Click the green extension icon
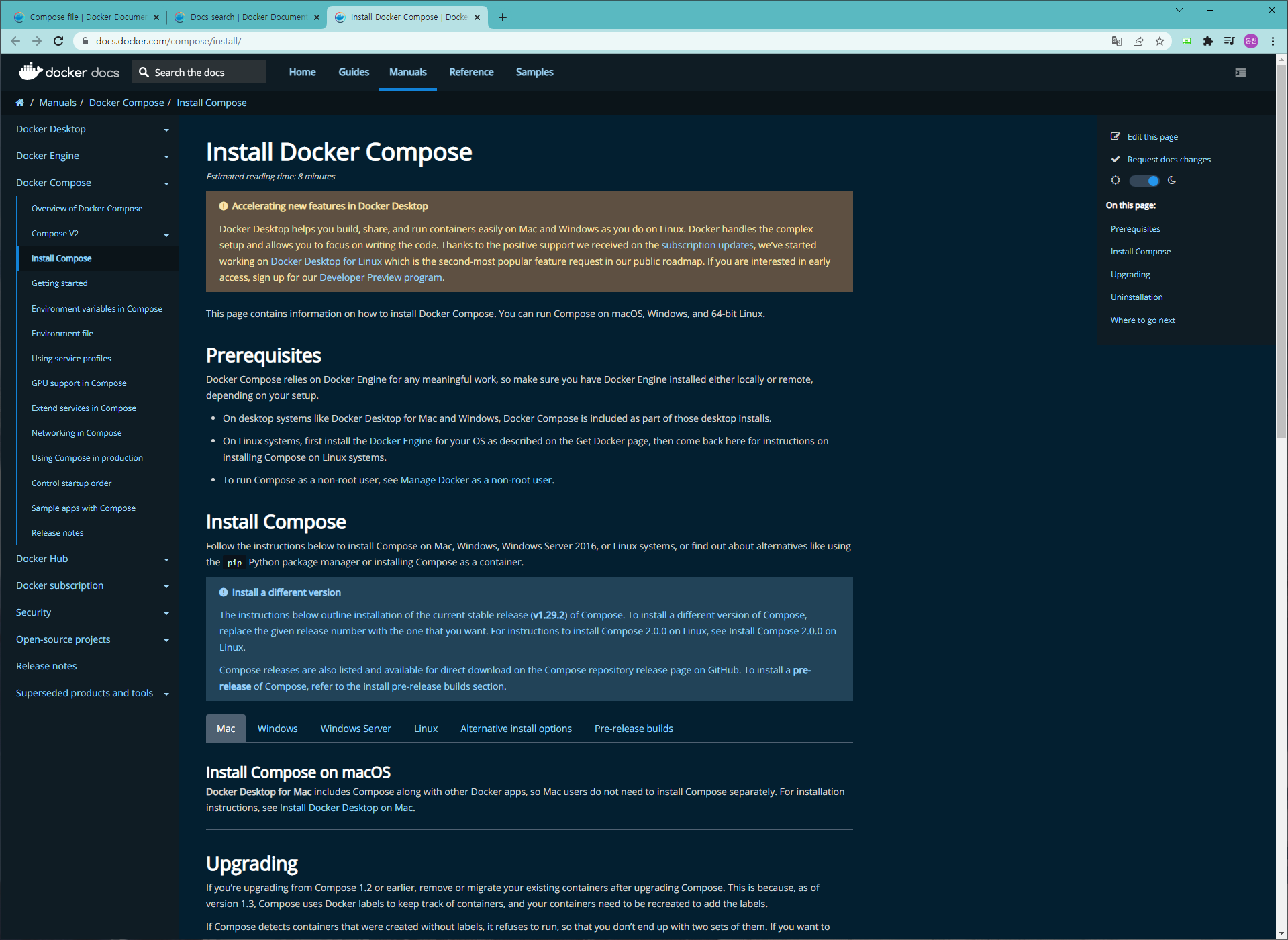This screenshot has width=1288, height=940. click(x=1187, y=41)
